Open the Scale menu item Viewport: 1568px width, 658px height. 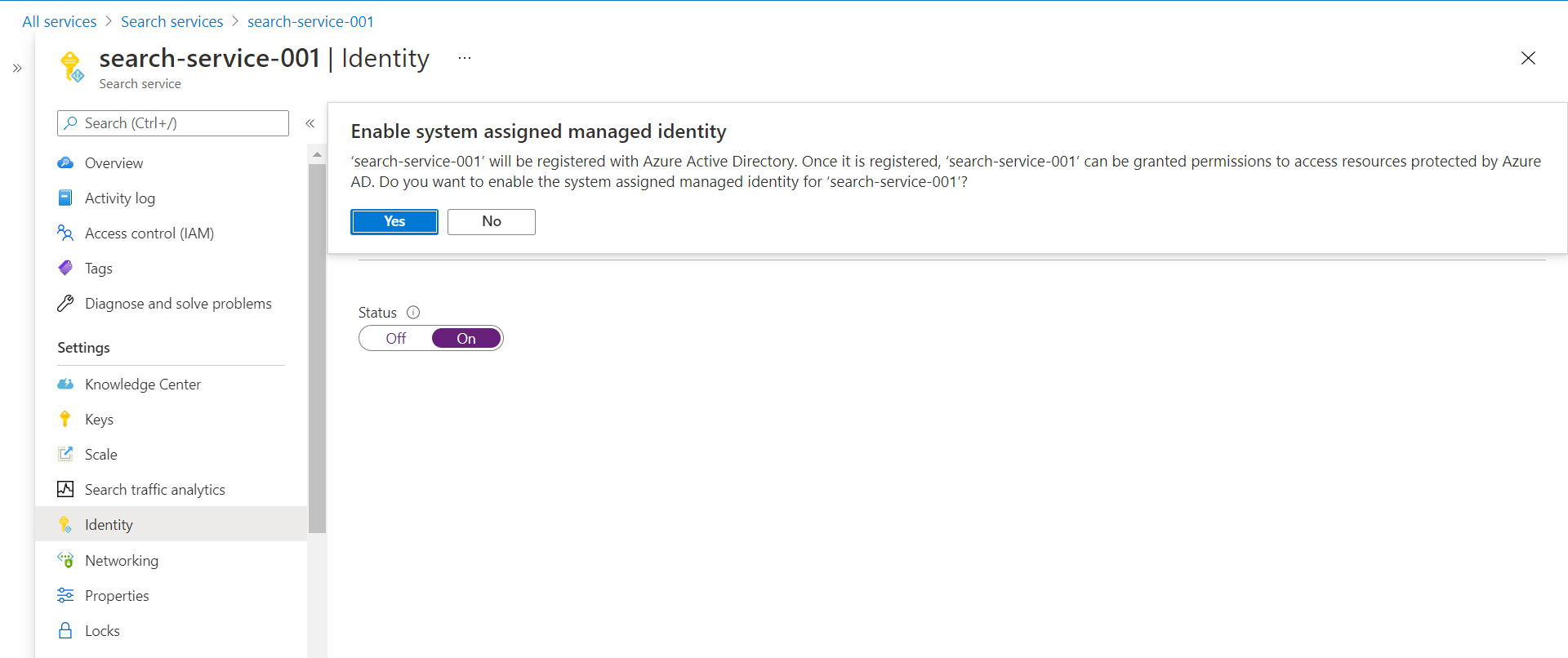click(171, 454)
